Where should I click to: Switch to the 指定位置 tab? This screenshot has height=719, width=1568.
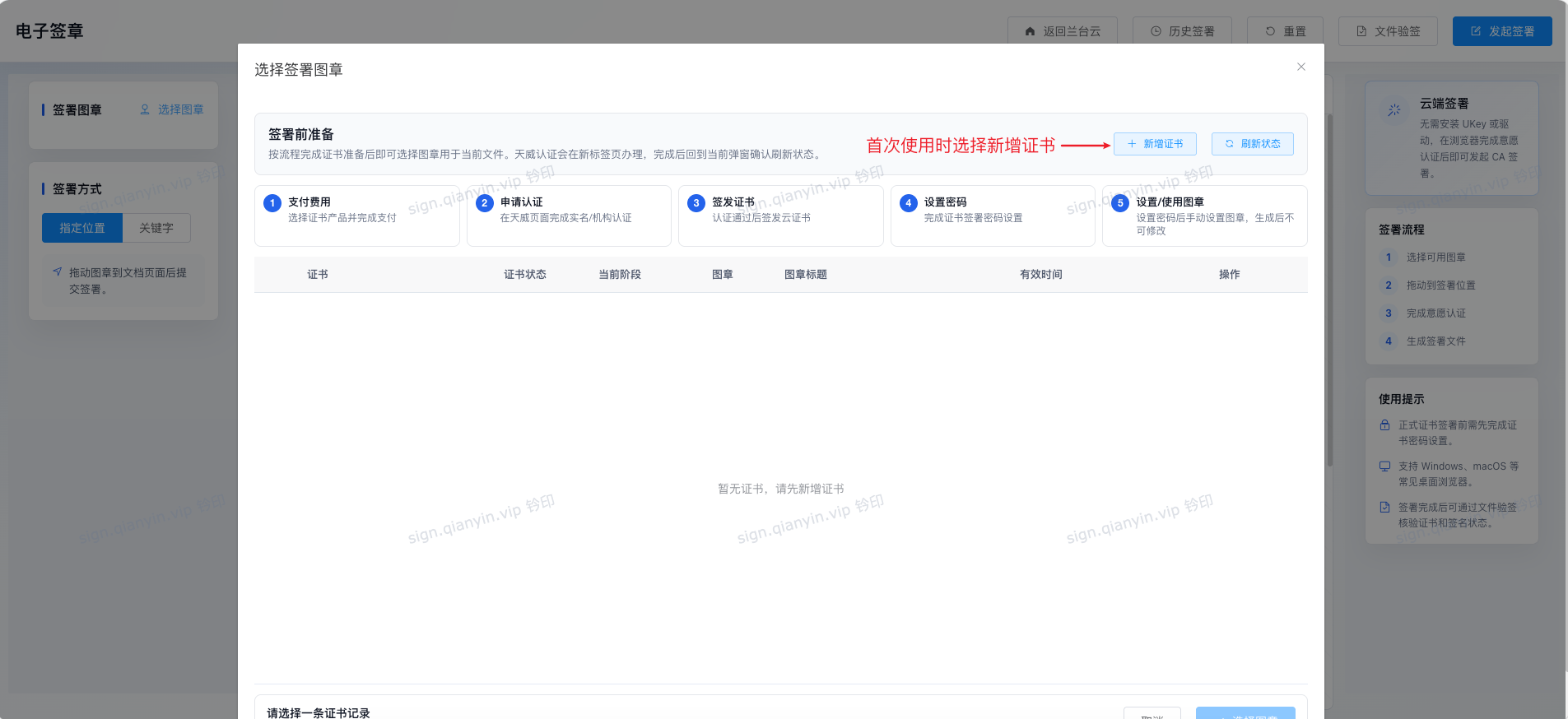point(82,228)
